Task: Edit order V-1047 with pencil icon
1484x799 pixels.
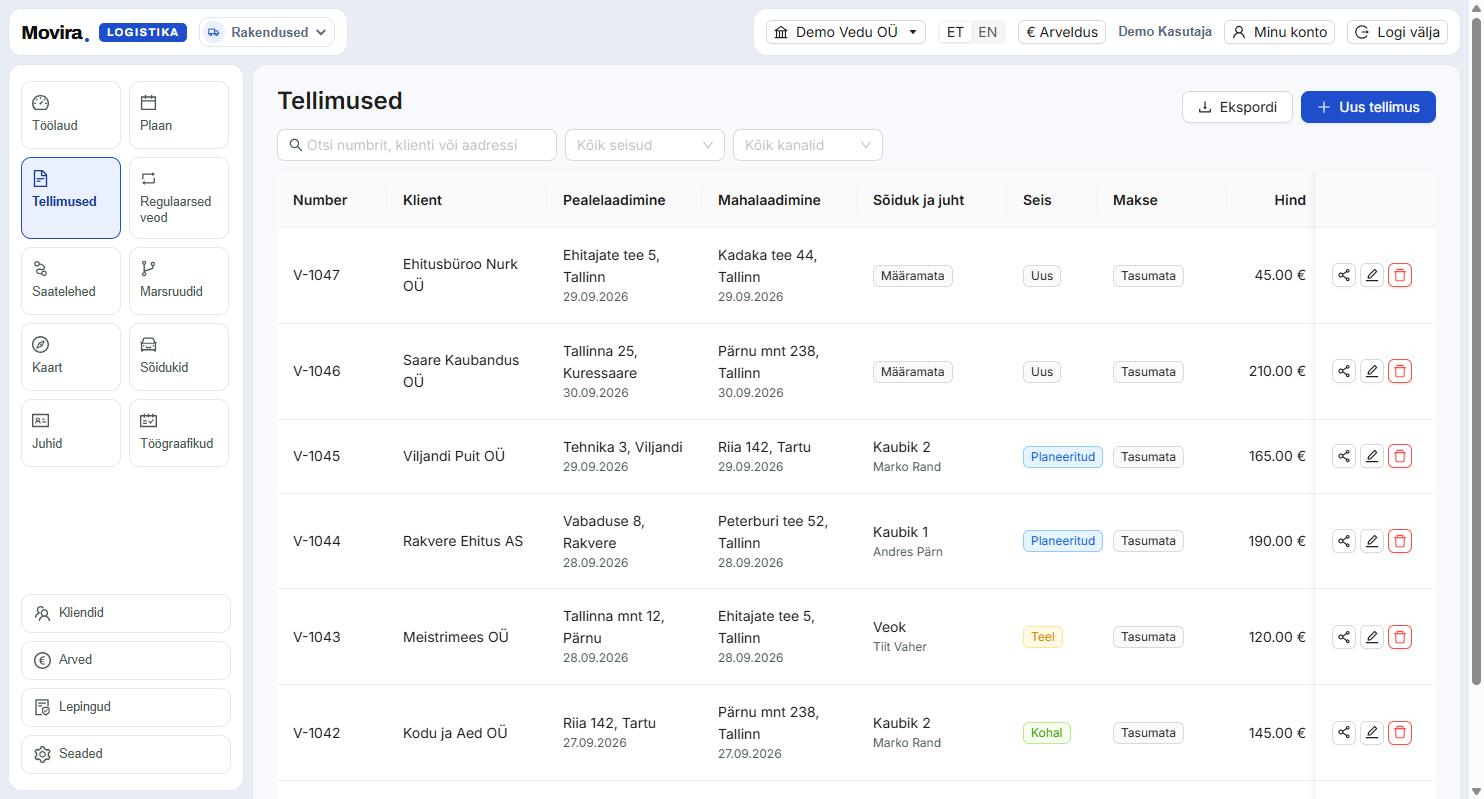Action: pyautogui.click(x=1372, y=275)
